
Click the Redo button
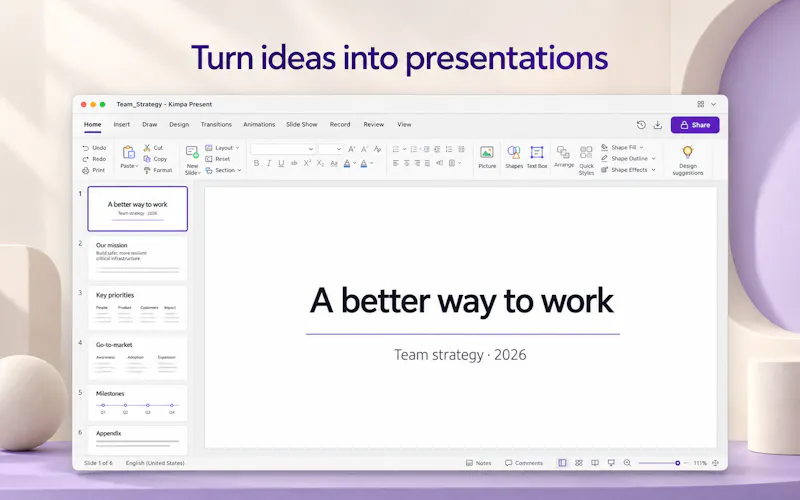pos(94,159)
